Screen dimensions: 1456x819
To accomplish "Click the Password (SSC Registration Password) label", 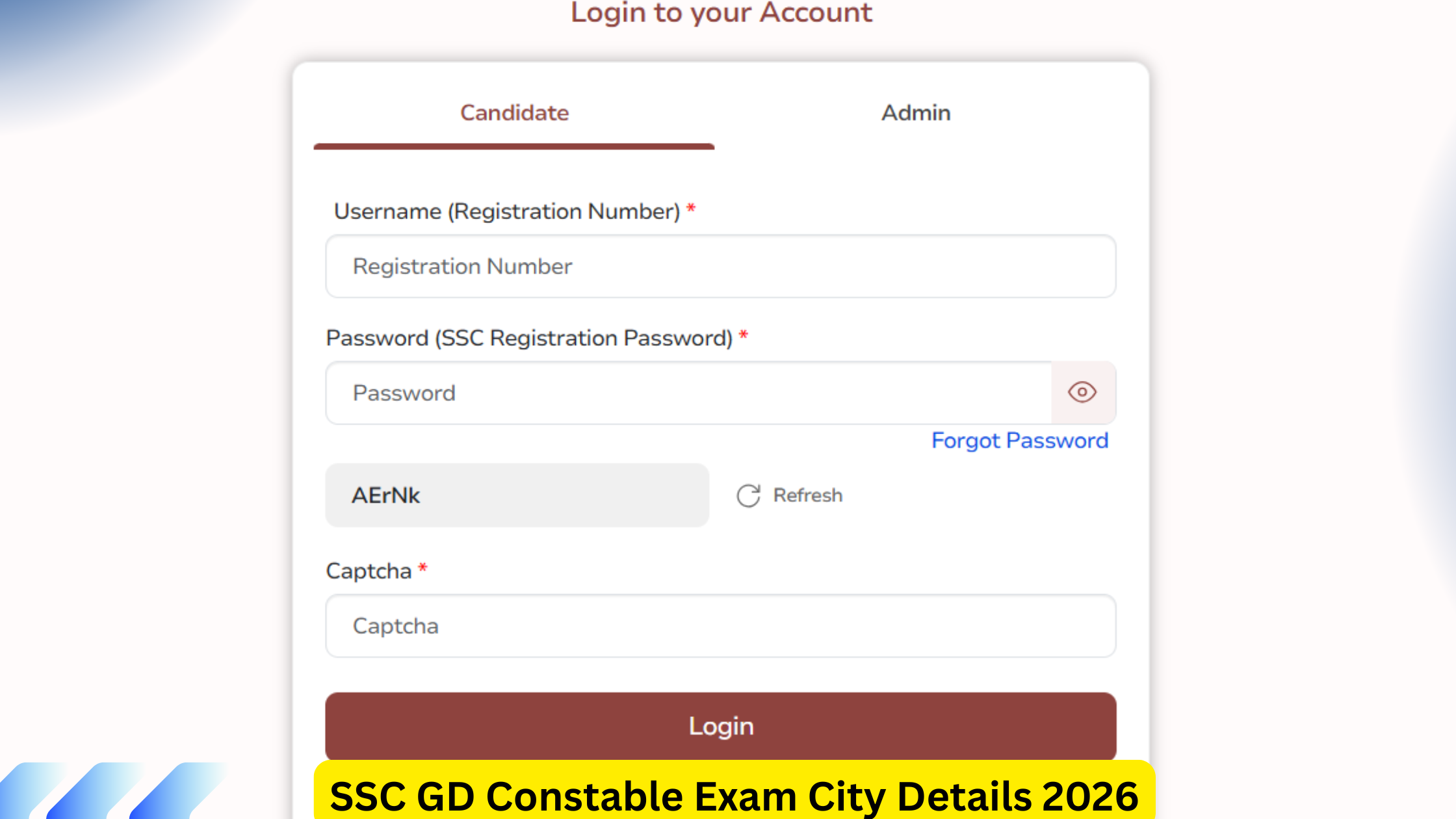I will tap(531, 337).
